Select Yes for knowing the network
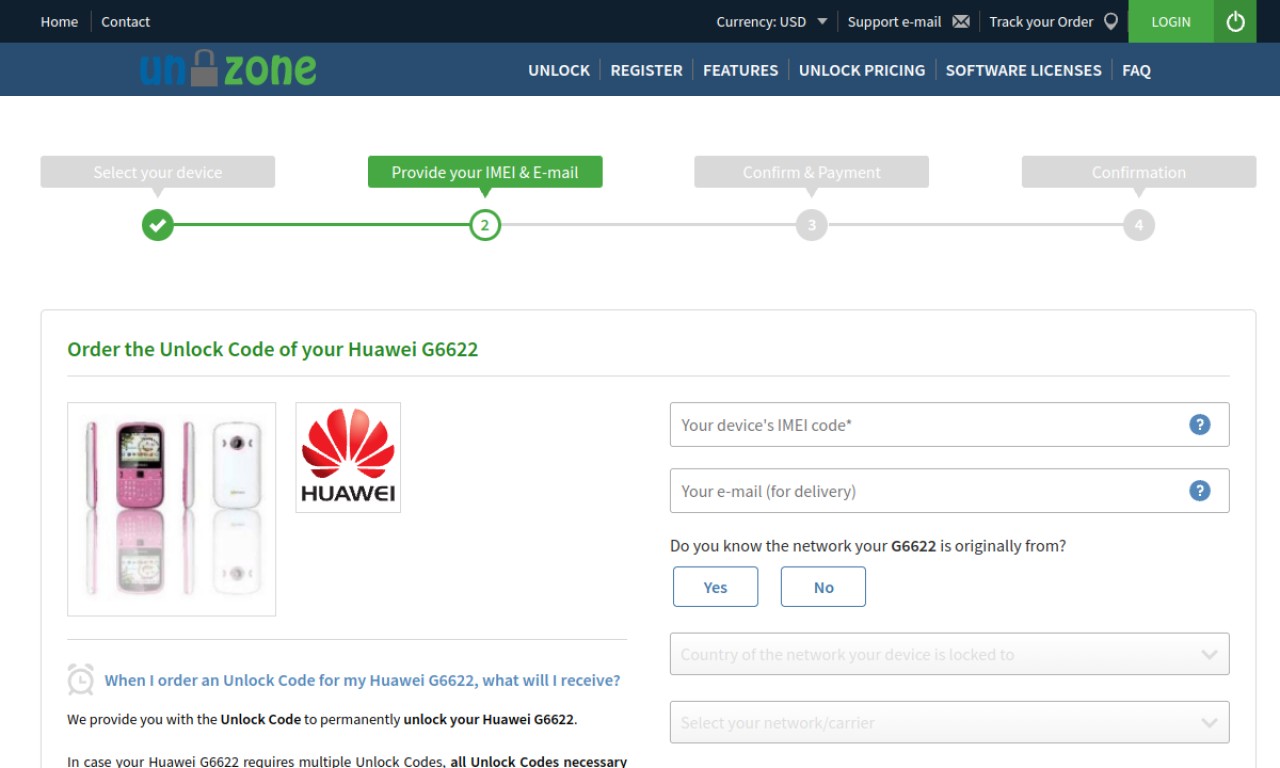 point(715,587)
